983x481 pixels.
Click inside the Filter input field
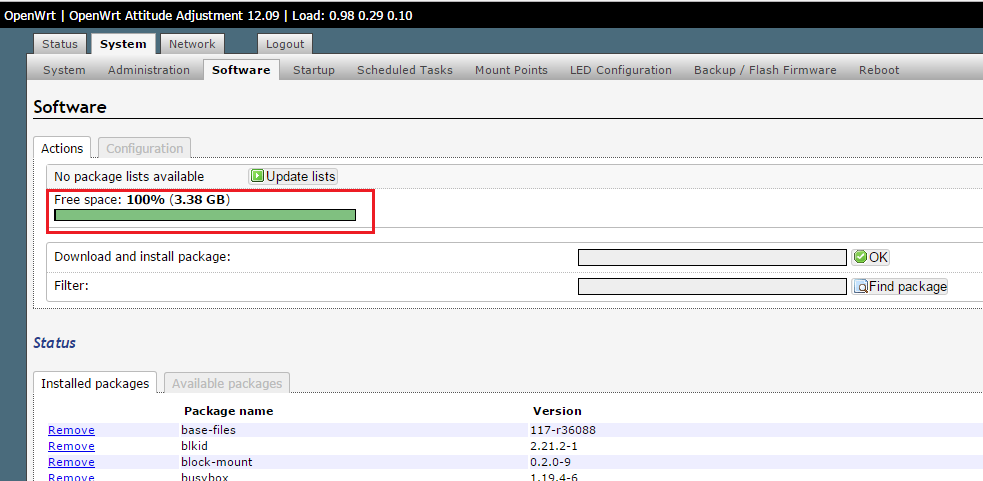(x=712, y=287)
